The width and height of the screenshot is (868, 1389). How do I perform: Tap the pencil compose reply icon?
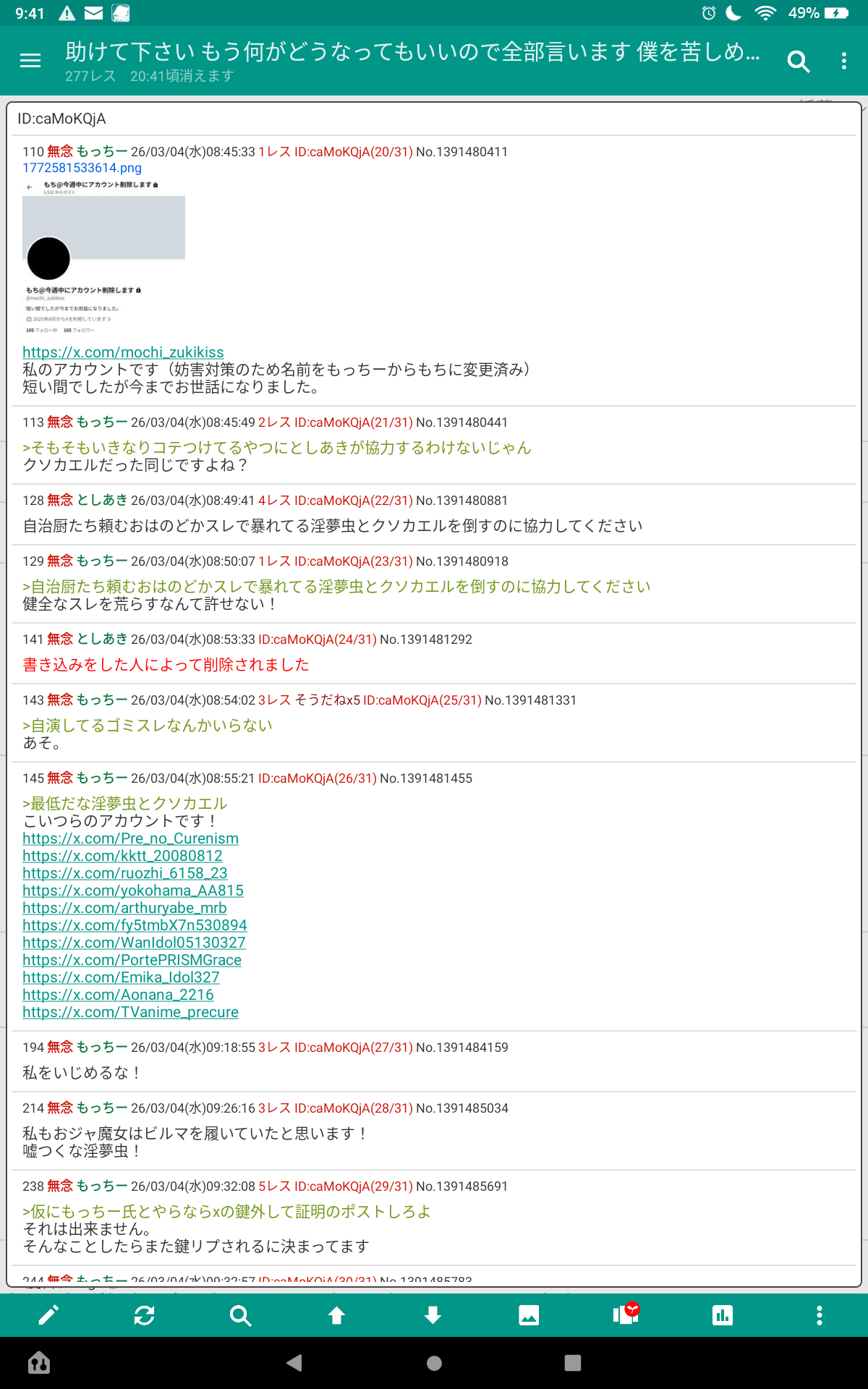coord(48,1315)
